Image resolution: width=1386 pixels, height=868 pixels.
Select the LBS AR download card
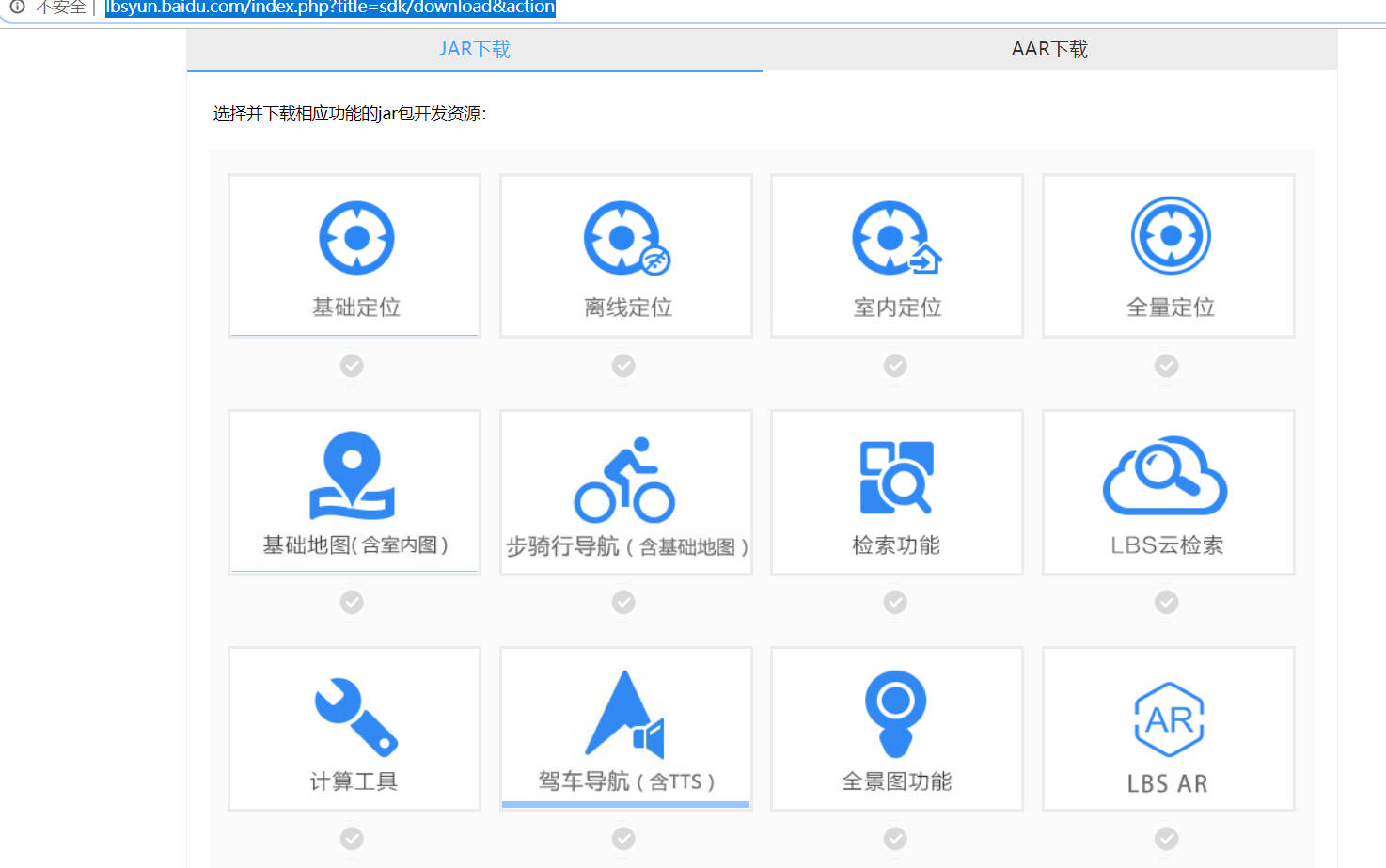pos(1168,729)
